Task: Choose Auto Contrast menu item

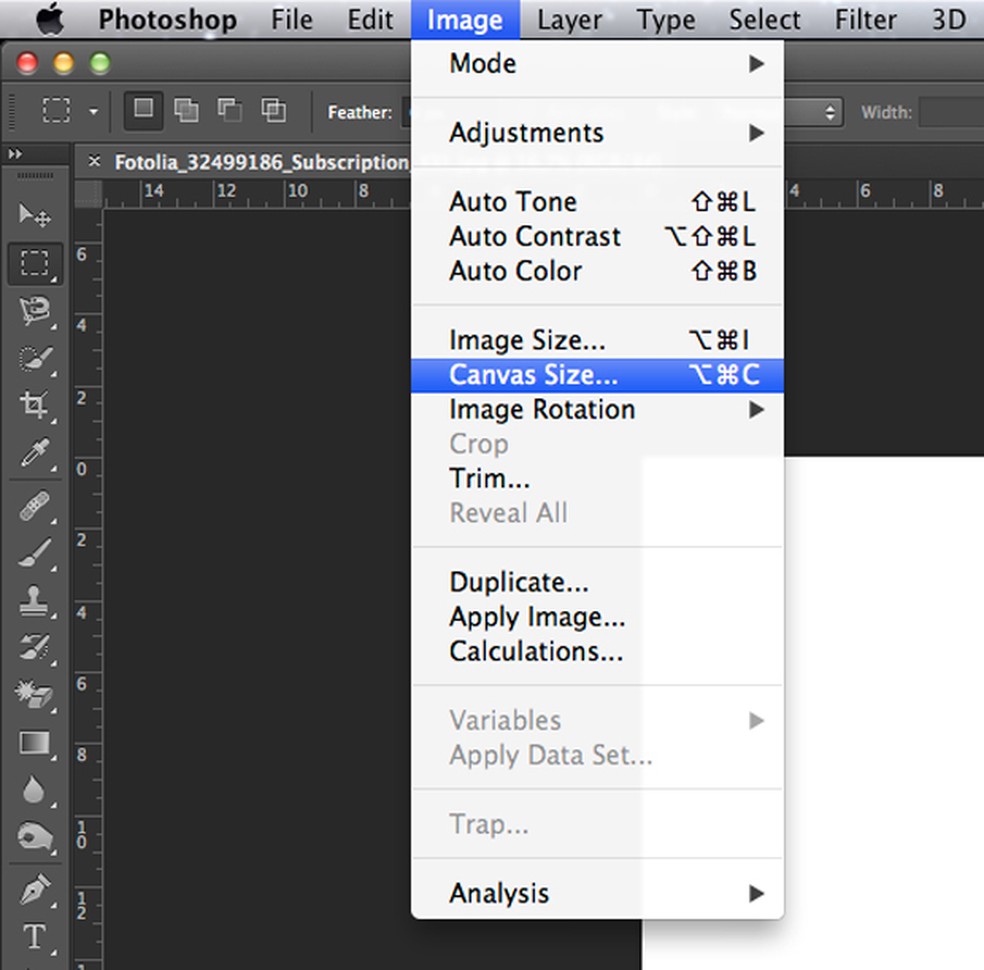Action: click(x=597, y=237)
